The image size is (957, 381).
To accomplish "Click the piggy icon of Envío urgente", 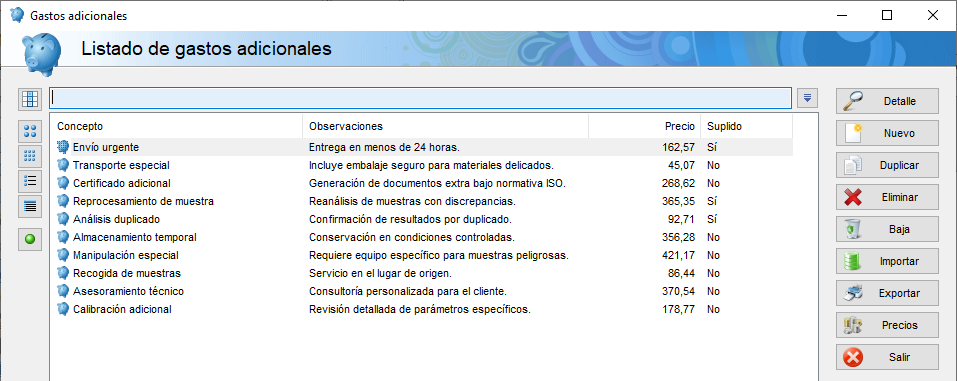I will click(x=63, y=147).
